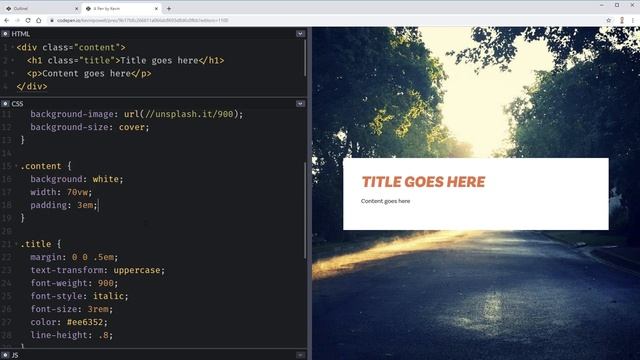The width and height of the screenshot is (640, 360).
Task: Click the HTML editor vertical scrollbar
Action: coord(305,58)
